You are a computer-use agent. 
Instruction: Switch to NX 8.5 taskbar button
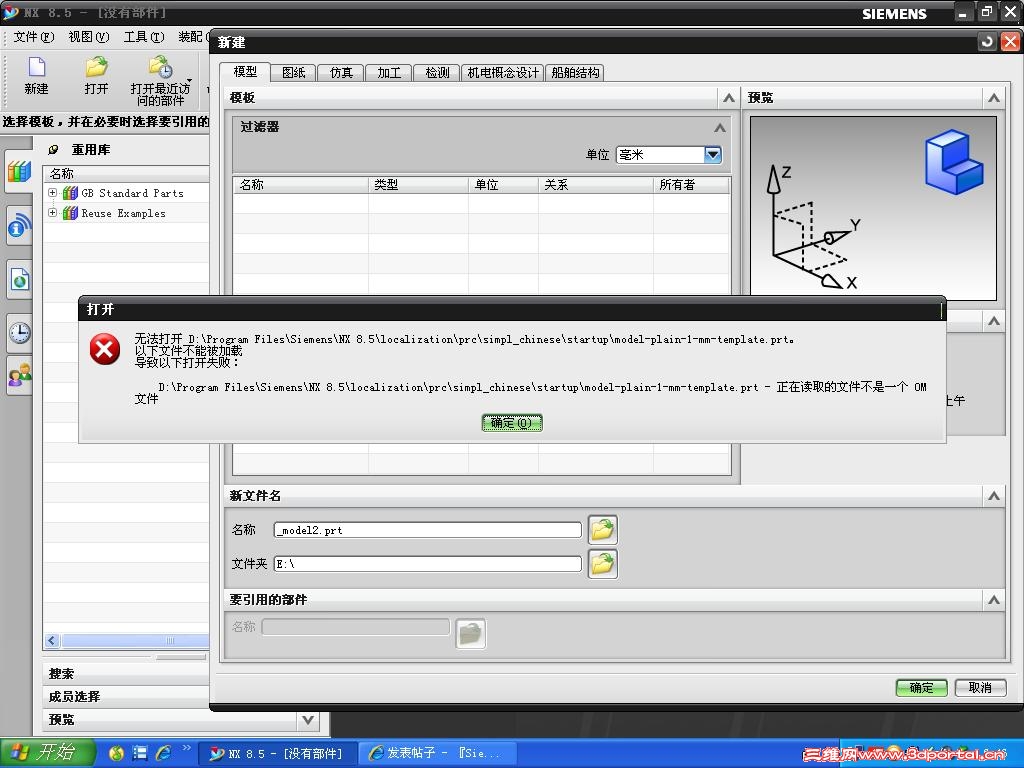(x=278, y=754)
